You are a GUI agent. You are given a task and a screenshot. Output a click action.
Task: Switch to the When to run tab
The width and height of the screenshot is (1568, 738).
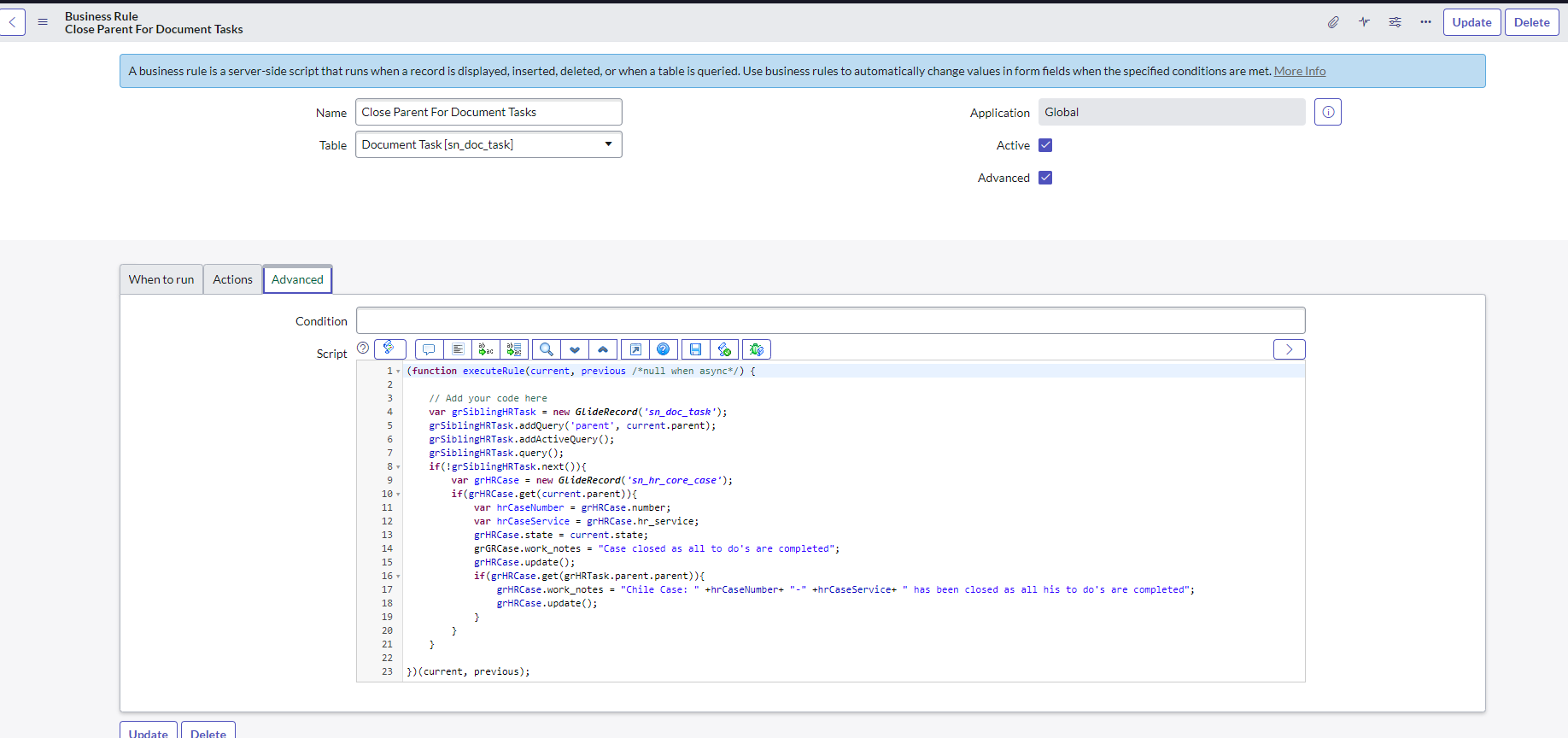tap(161, 279)
